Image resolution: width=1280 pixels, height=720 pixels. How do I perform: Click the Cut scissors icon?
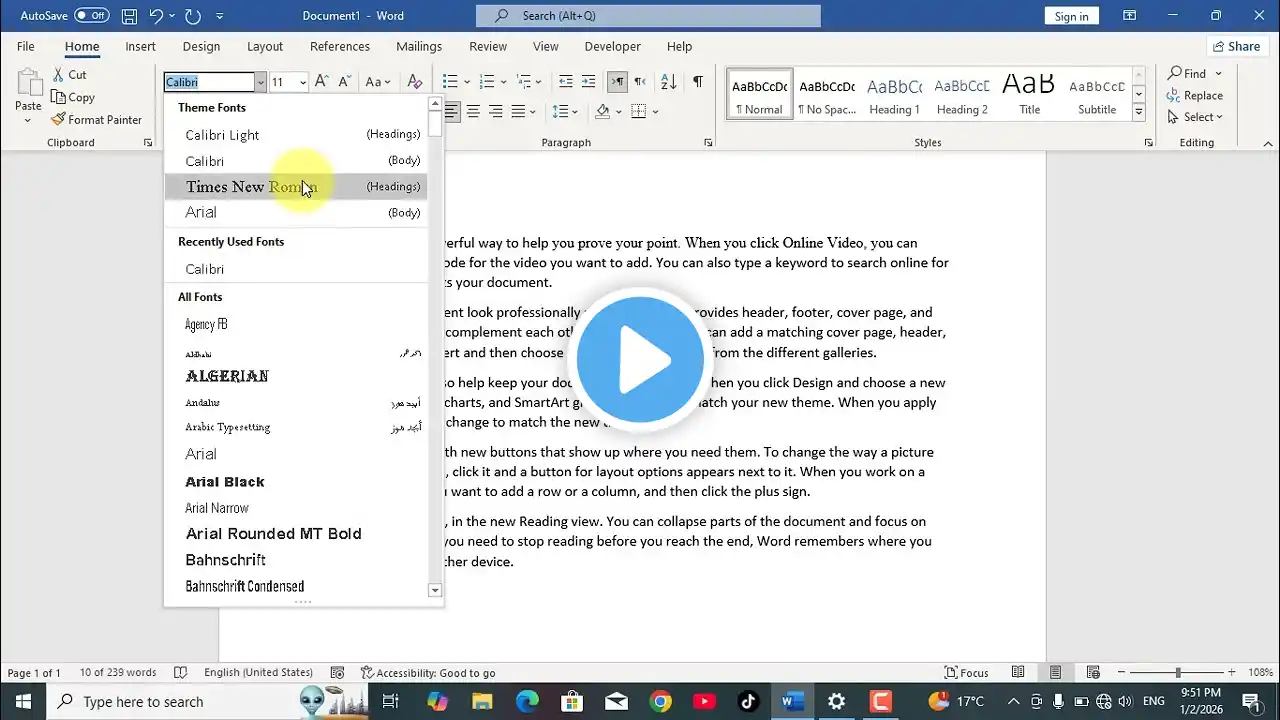point(59,75)
